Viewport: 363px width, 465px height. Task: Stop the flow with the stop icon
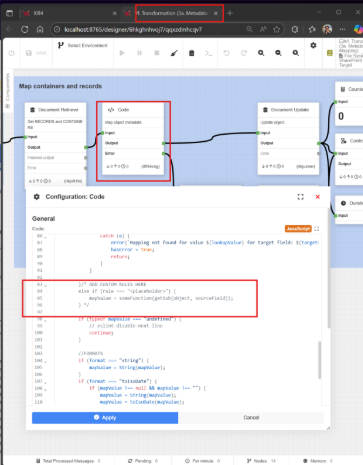tap(157, 53)
